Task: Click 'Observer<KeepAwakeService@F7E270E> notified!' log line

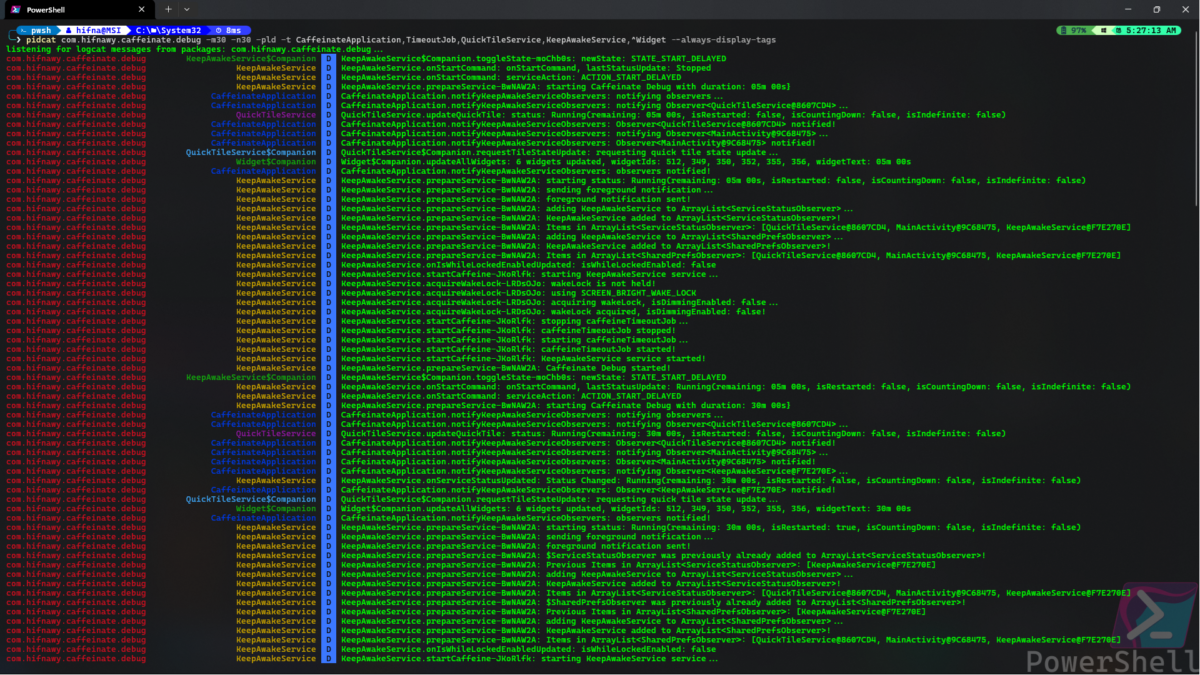Action: [587, 489]
